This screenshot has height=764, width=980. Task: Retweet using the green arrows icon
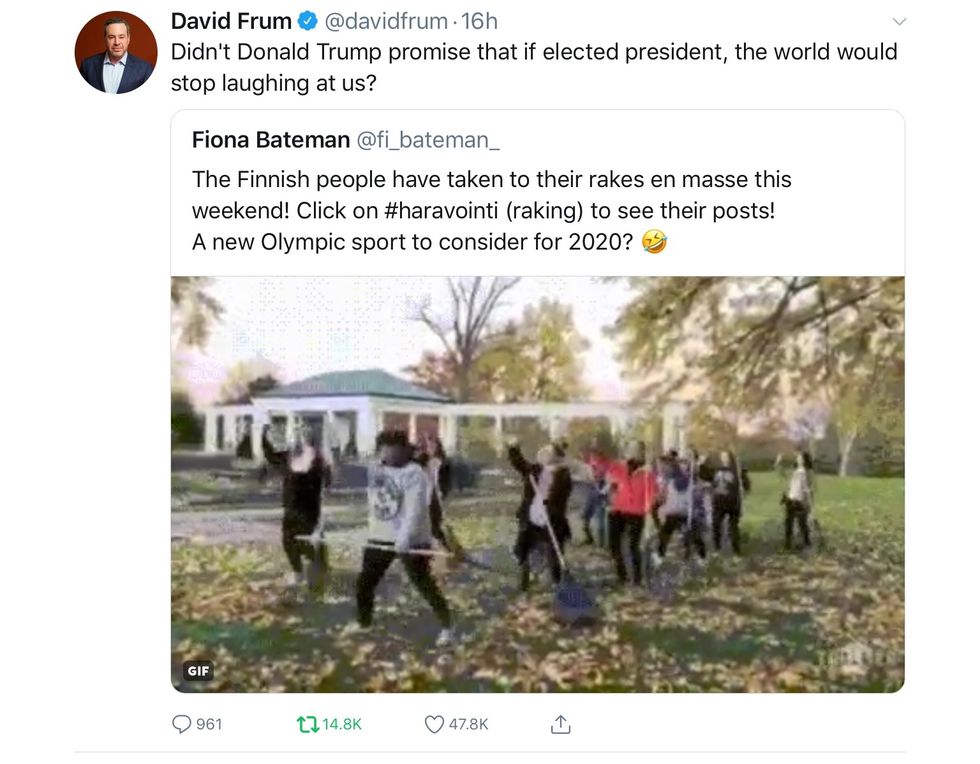(306, 724)
